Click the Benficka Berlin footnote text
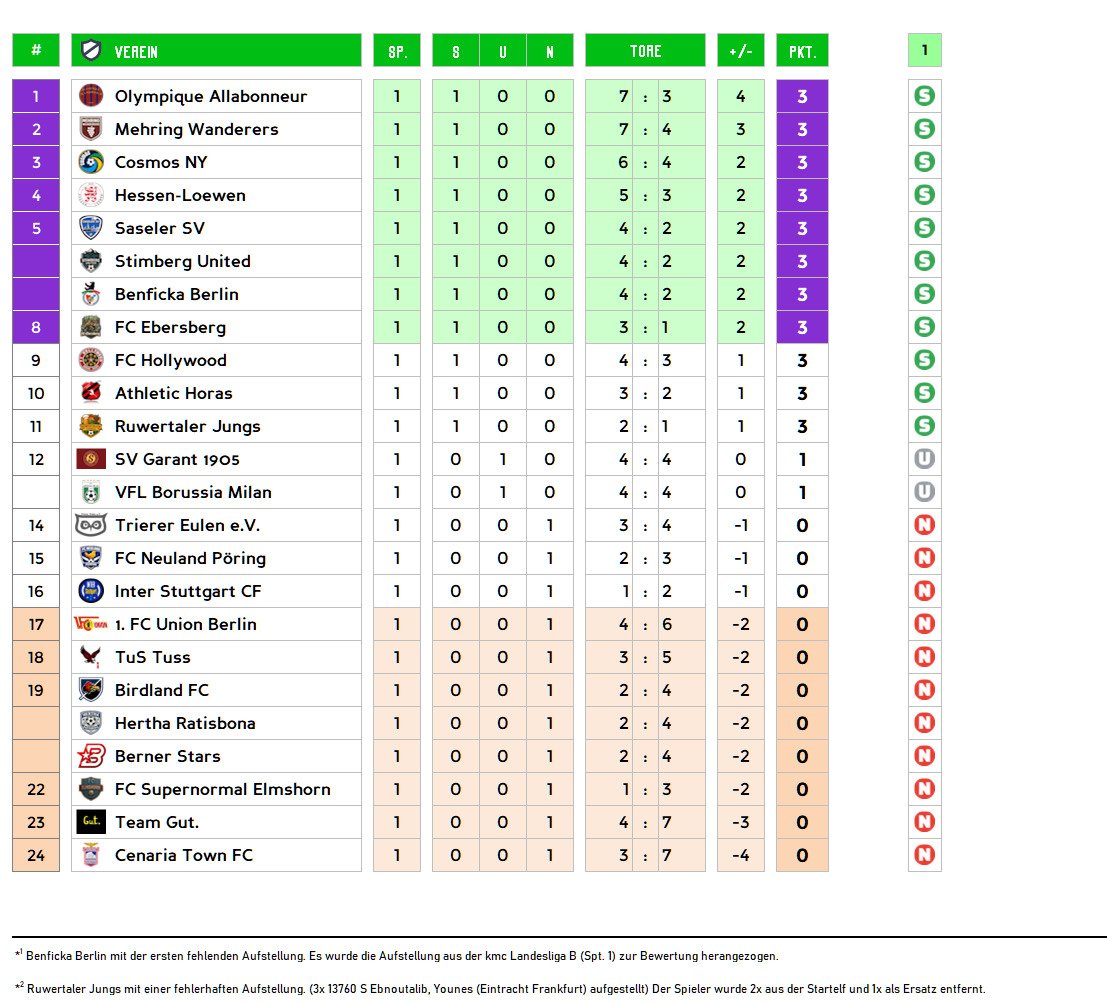 coord(400,956)
